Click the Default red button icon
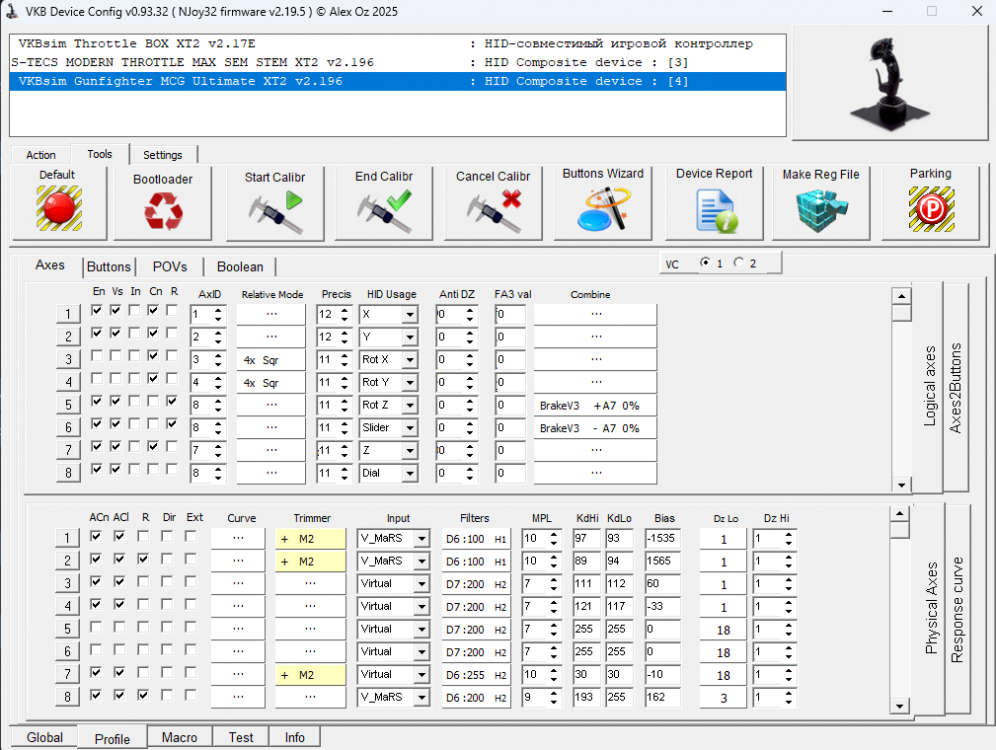The width and height of the screenshot is (996, 750). tap(57, 208)
